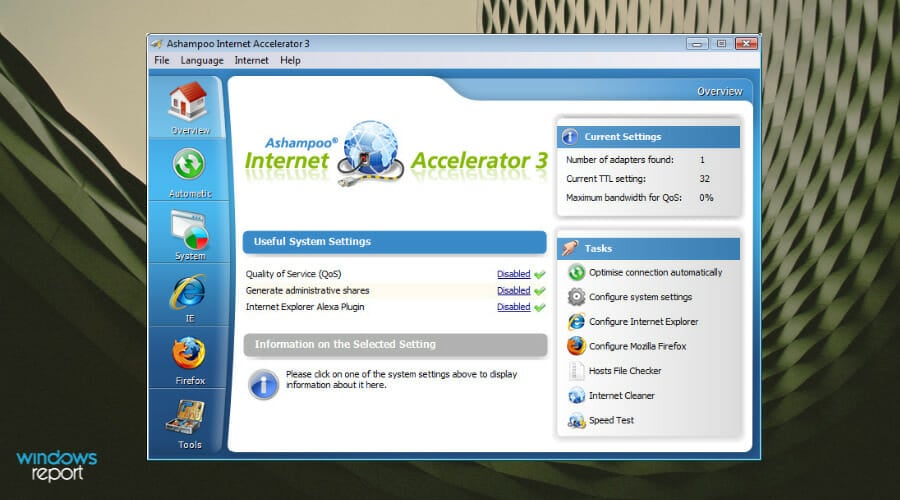Image resolution: width=900 pixels, height=500 pixels.
Task: Launch Hosts File Checker
Action: coord(625,371)
